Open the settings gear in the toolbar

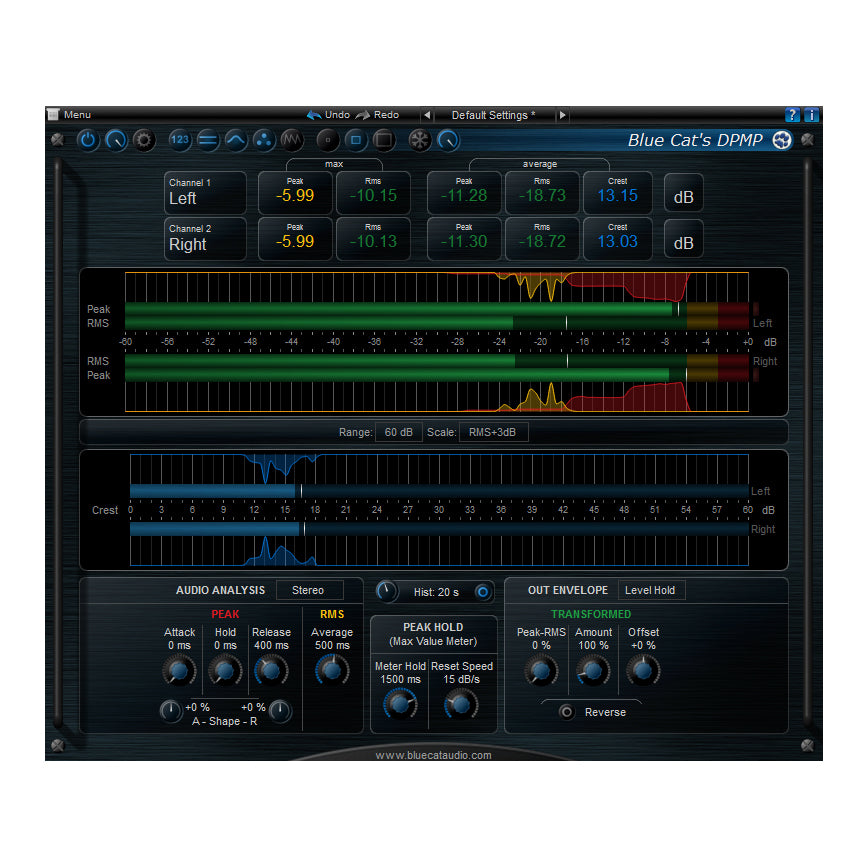(x=144, y=140)
